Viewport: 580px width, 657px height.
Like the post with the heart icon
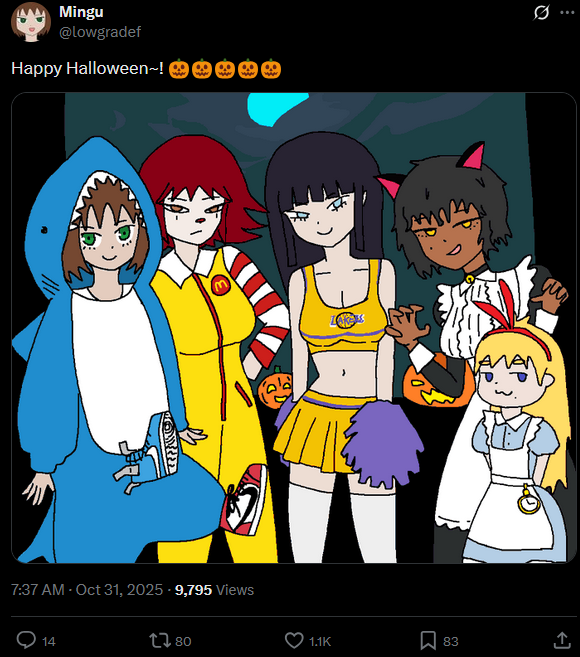(x=294, y=640)
